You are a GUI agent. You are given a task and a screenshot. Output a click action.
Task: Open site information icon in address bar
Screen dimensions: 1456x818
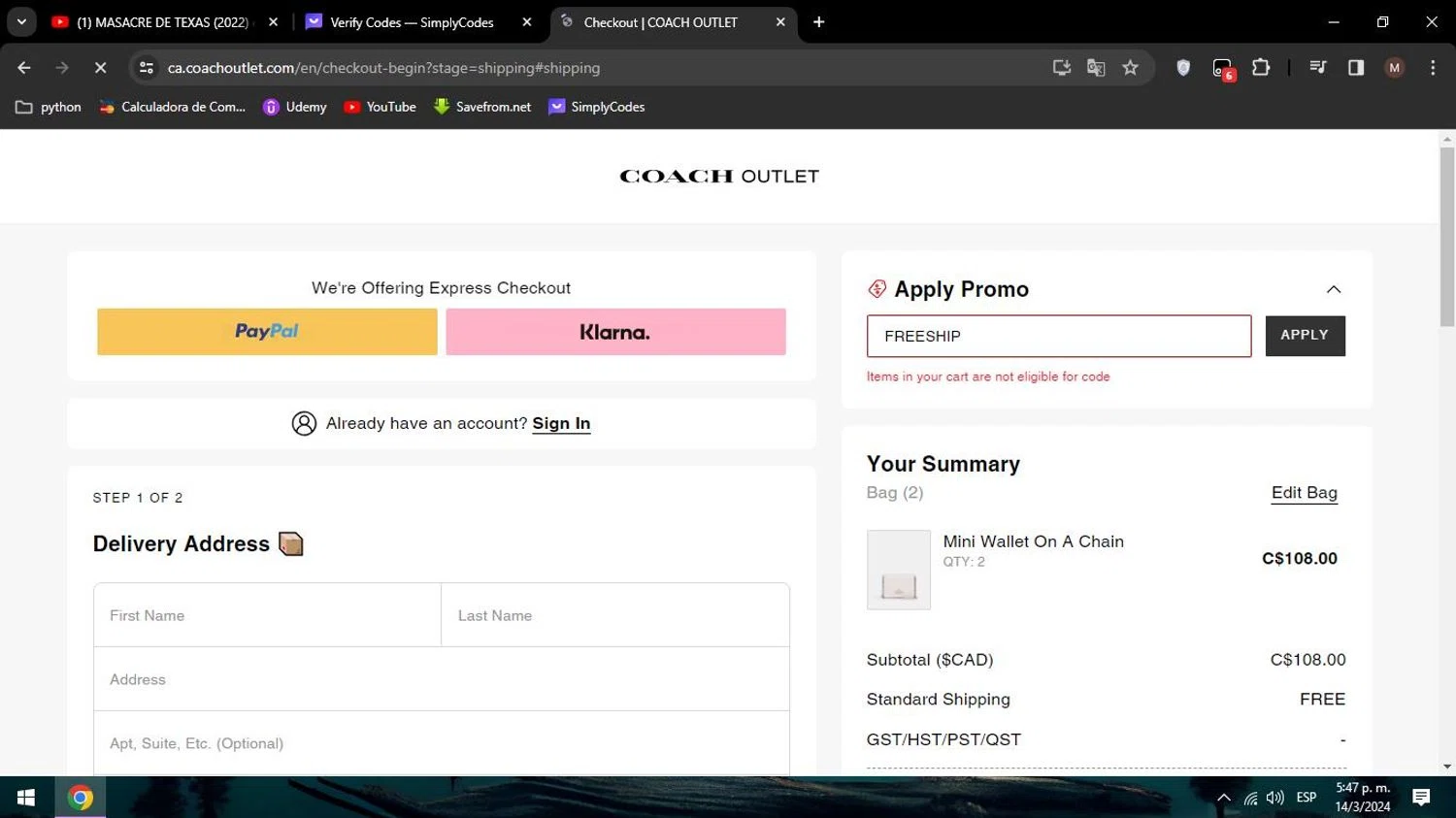pos(147,68)
